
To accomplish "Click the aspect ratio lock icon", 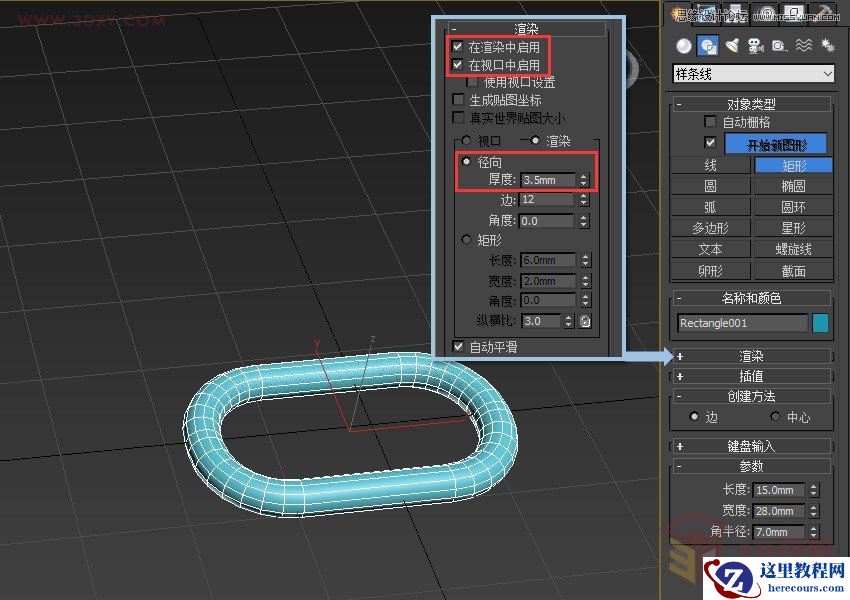I will [585, 321].
